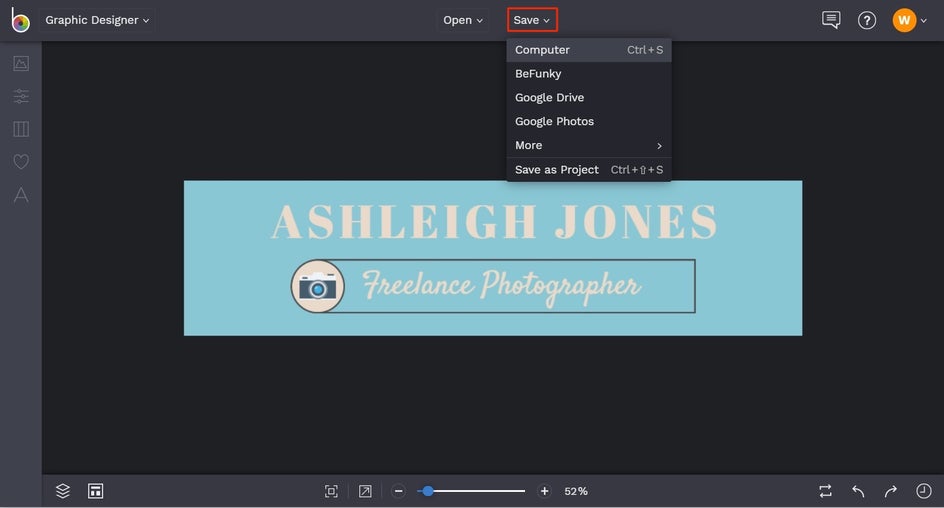
Task: Expand the More submenu arrow
Action: tap(659, 146)
